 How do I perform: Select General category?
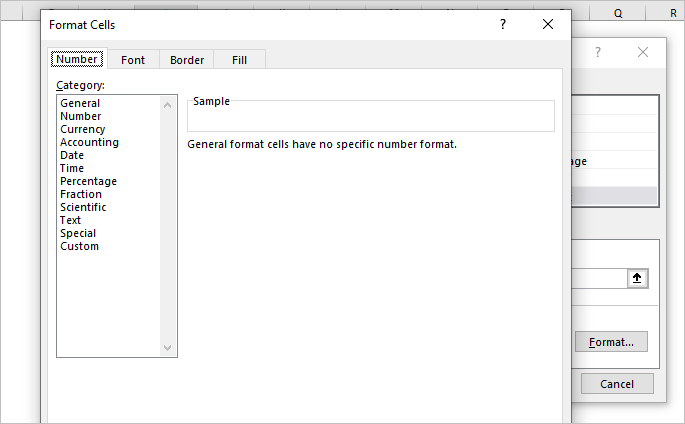(x=80, y=103)
